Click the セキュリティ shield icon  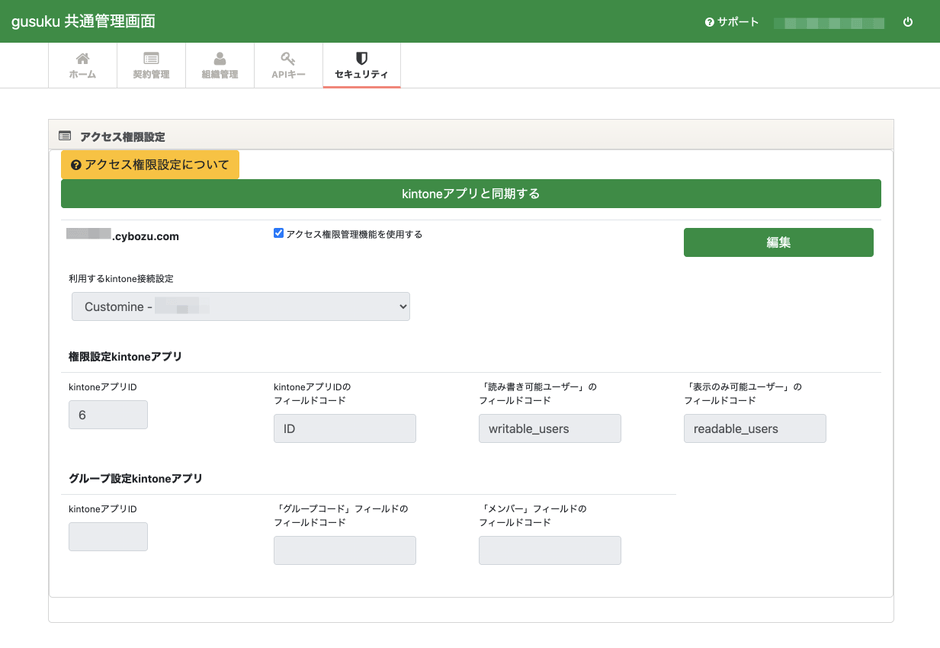(x=361, y=58)
